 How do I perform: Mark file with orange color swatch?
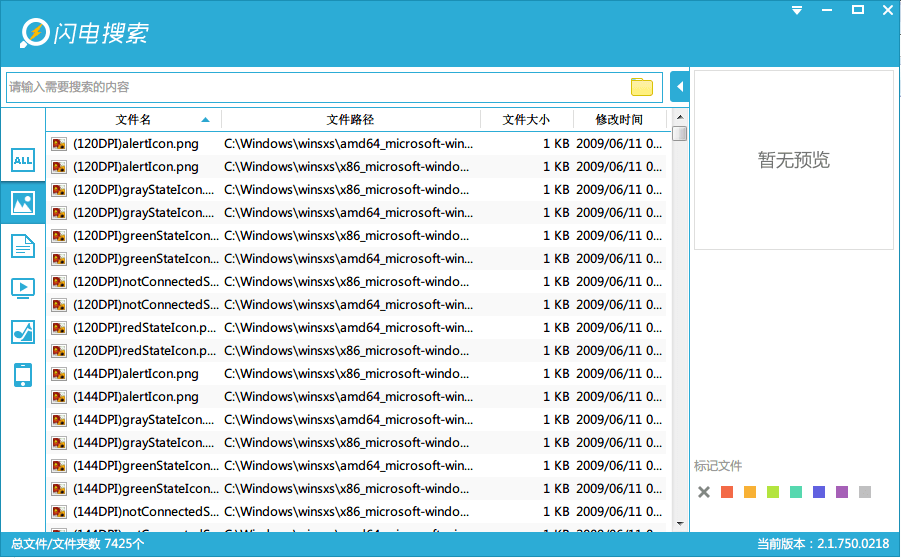pos(750,492)
